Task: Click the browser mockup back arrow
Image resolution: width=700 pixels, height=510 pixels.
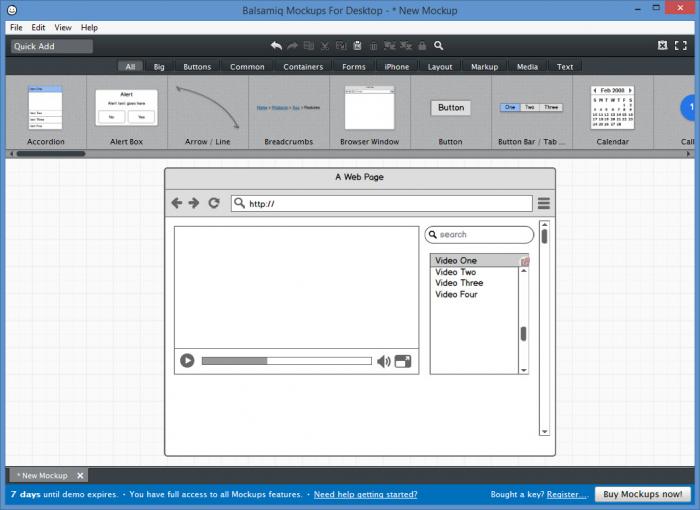Action: pos(177,203)
